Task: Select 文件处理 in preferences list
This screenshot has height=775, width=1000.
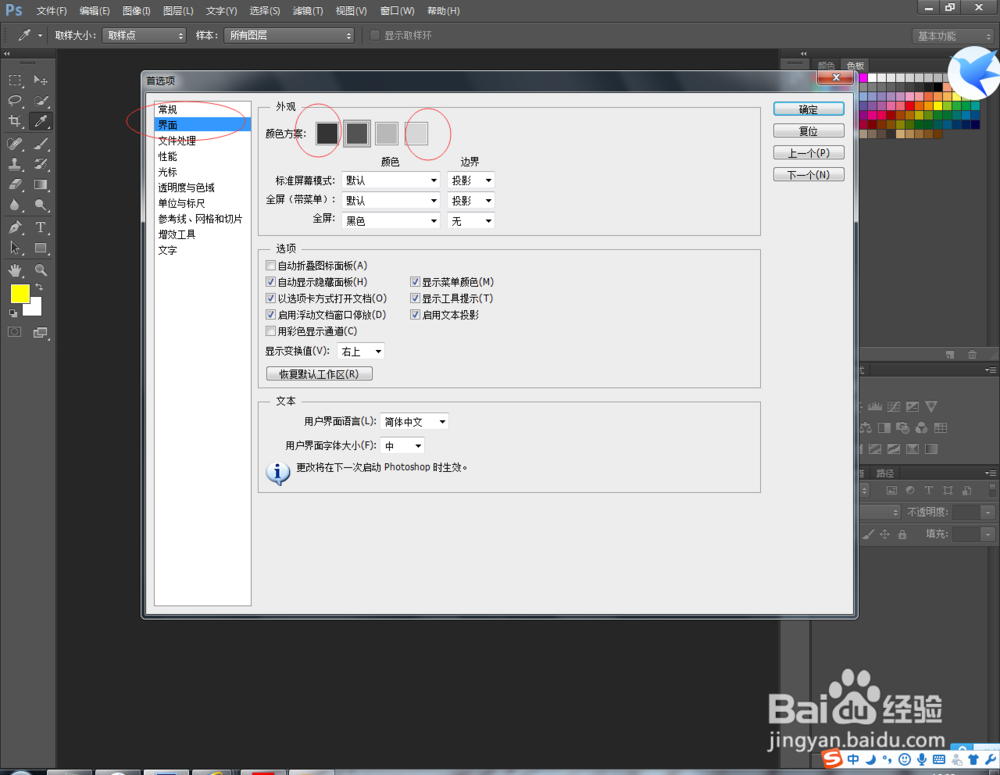Action: (203, 141)
